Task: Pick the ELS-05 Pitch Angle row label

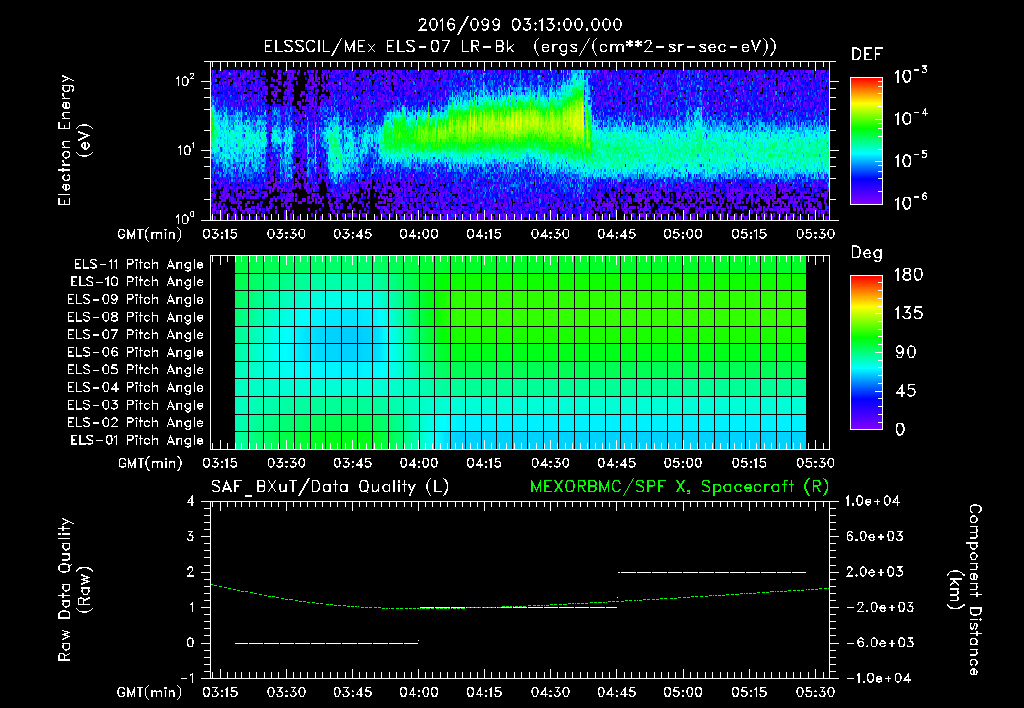Action: (136, 370)
